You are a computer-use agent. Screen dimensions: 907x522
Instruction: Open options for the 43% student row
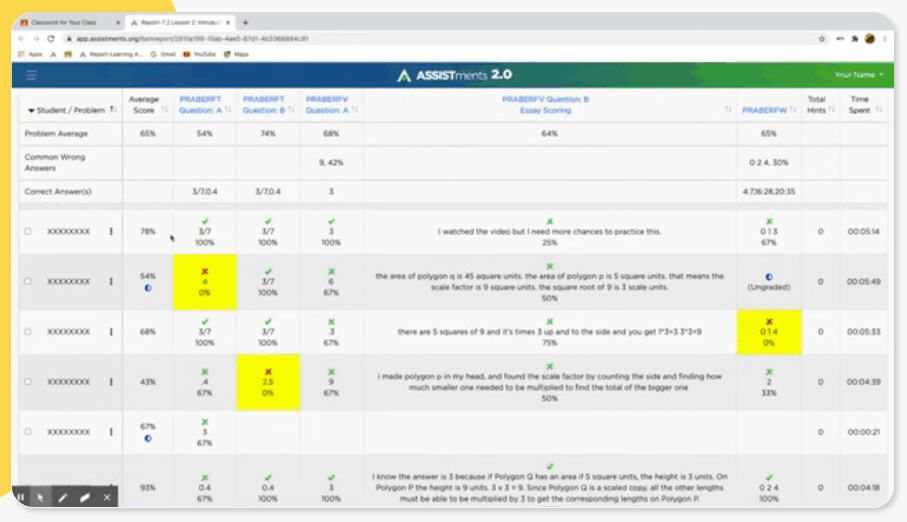(x=111, y=382)
